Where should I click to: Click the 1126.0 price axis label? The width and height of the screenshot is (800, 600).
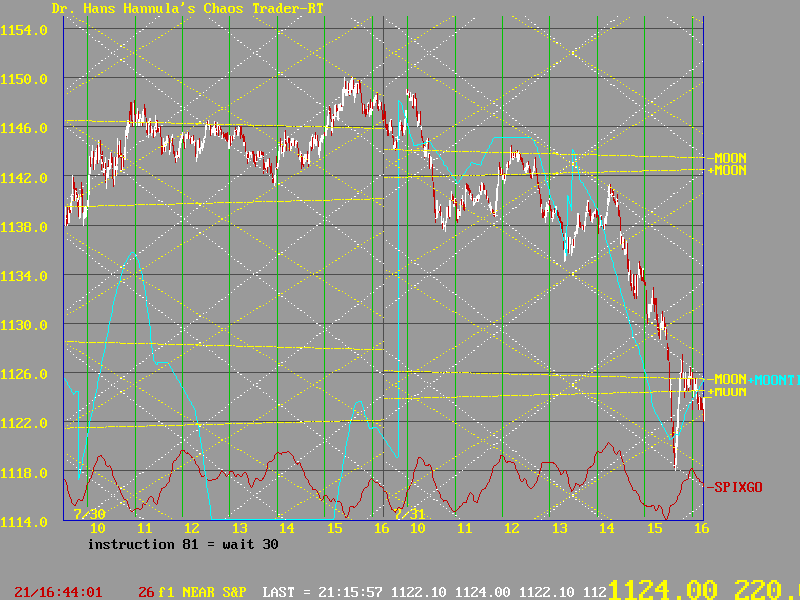(24, 374)
